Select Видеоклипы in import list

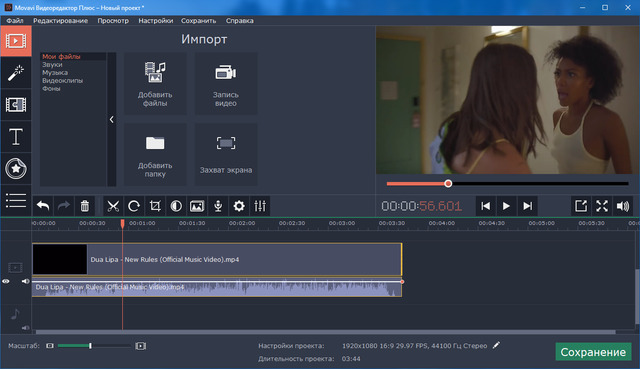[62, 80]
